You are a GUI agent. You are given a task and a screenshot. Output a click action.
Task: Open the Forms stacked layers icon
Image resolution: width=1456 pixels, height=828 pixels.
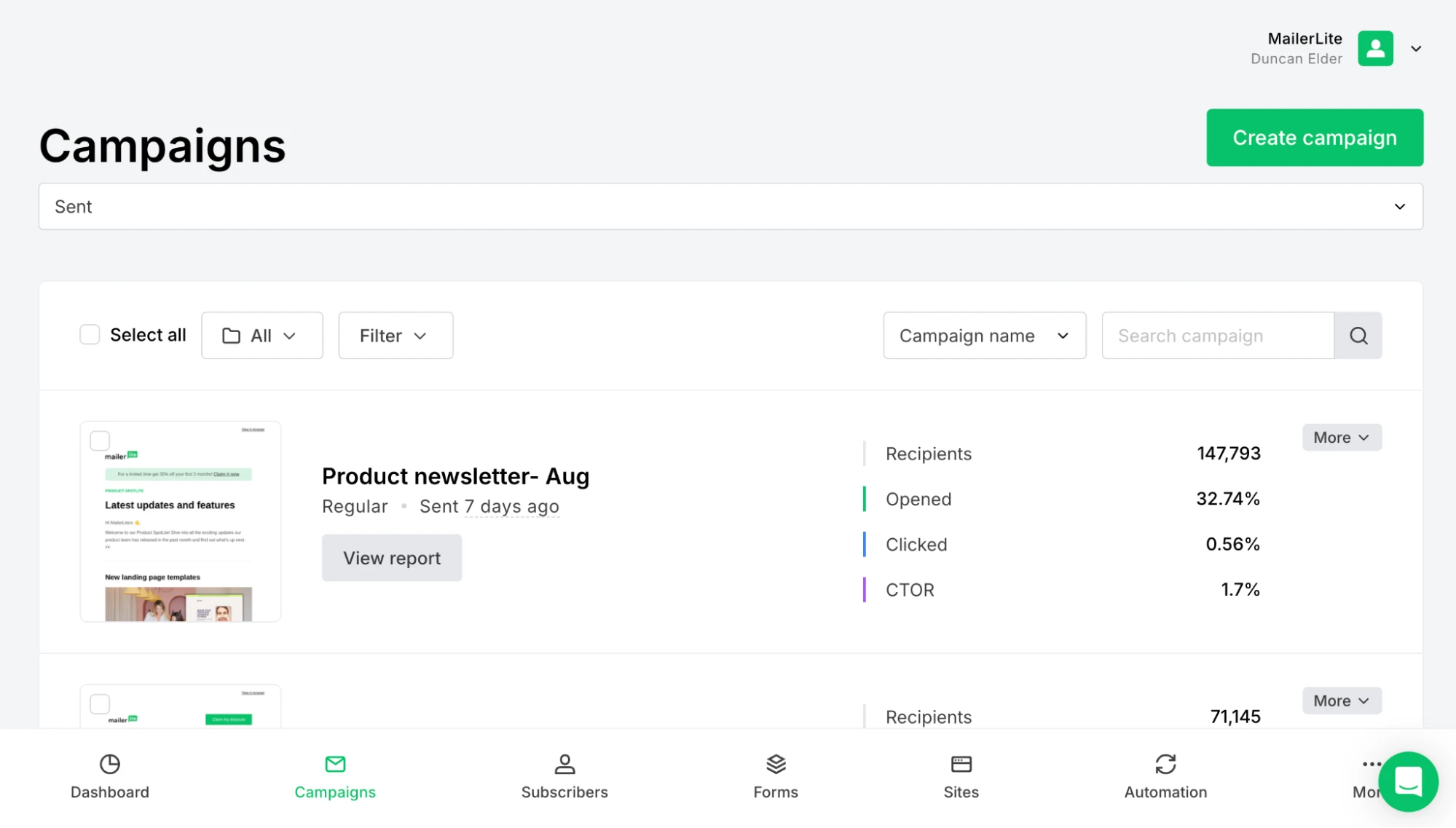coord(776,764)
